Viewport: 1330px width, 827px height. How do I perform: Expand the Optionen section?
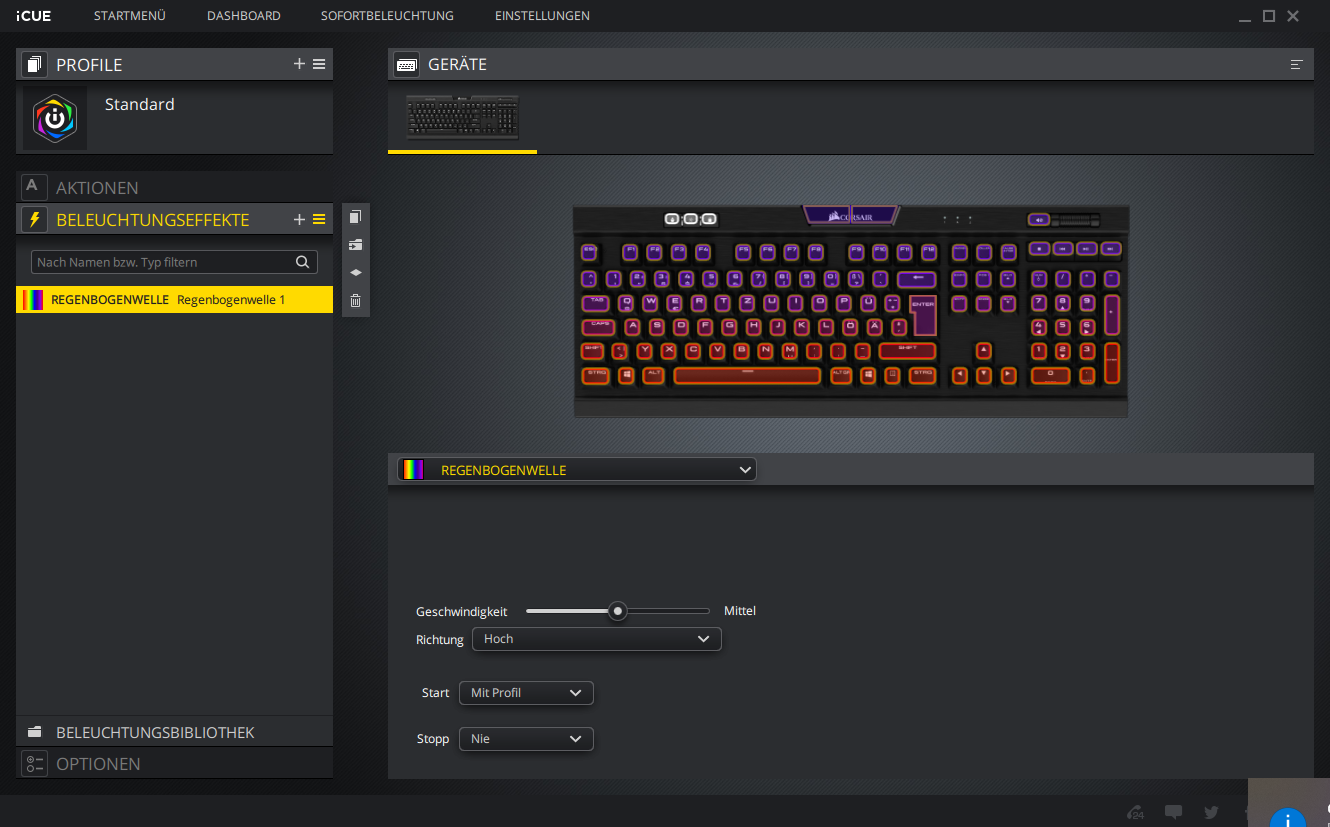click(x=174, y=763)
